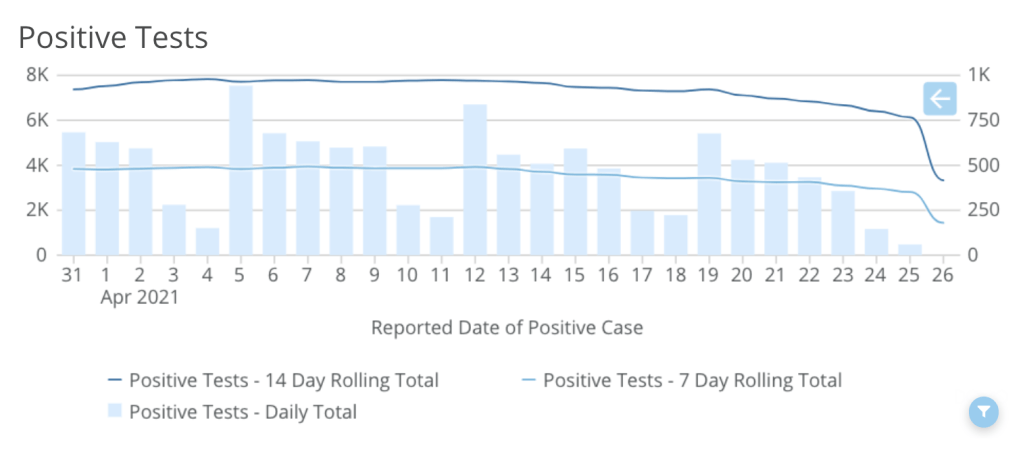Click the 26 date tick label
The image size is (1023, 454).
pos(942,275)
